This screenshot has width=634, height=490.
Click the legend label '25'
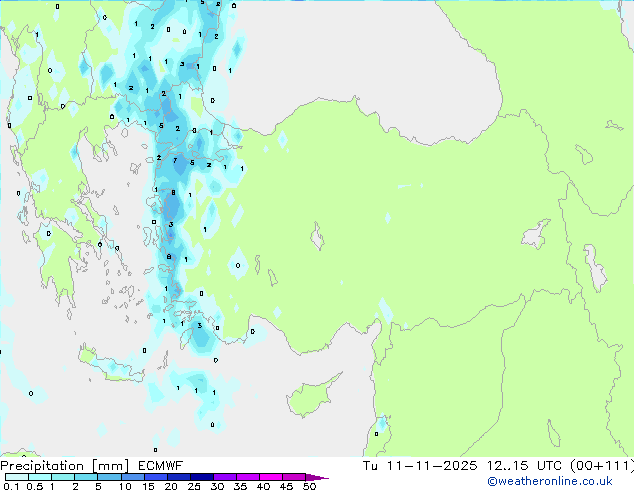click(194, 486)
